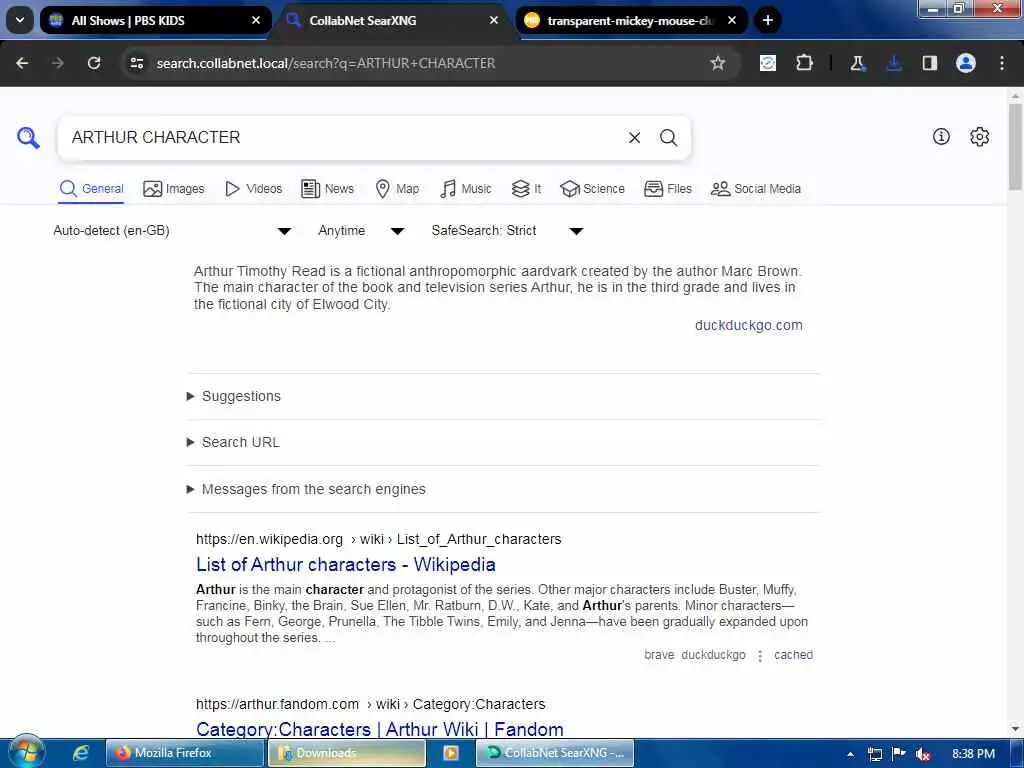The height and width of the screenshot is (768, 1024).
Task: Open the Anytime time range dropdown
Action: click(361, 231)
